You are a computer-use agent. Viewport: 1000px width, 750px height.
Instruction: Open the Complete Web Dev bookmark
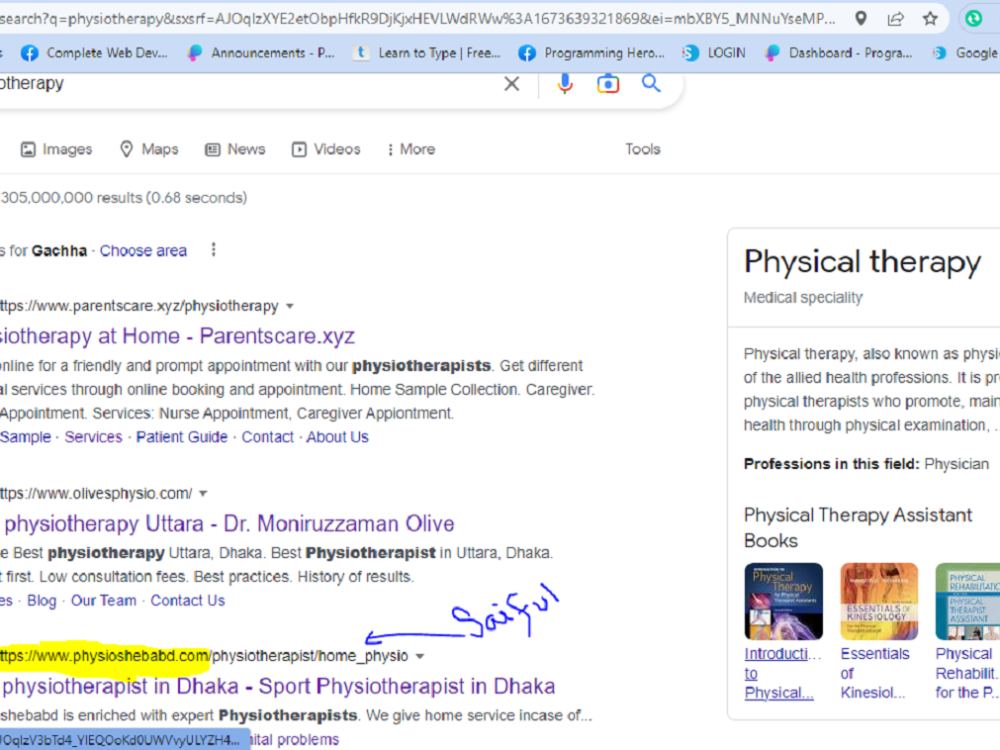point(94,53)
